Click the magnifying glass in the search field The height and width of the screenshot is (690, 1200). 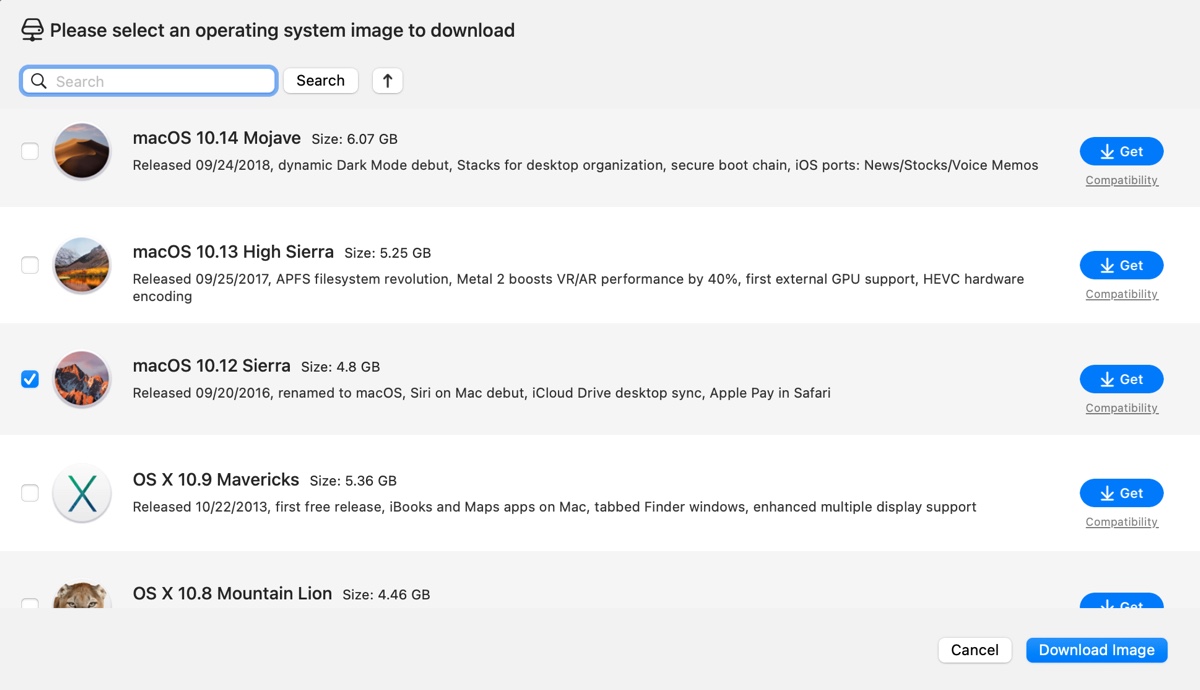[x=39, y=80]
